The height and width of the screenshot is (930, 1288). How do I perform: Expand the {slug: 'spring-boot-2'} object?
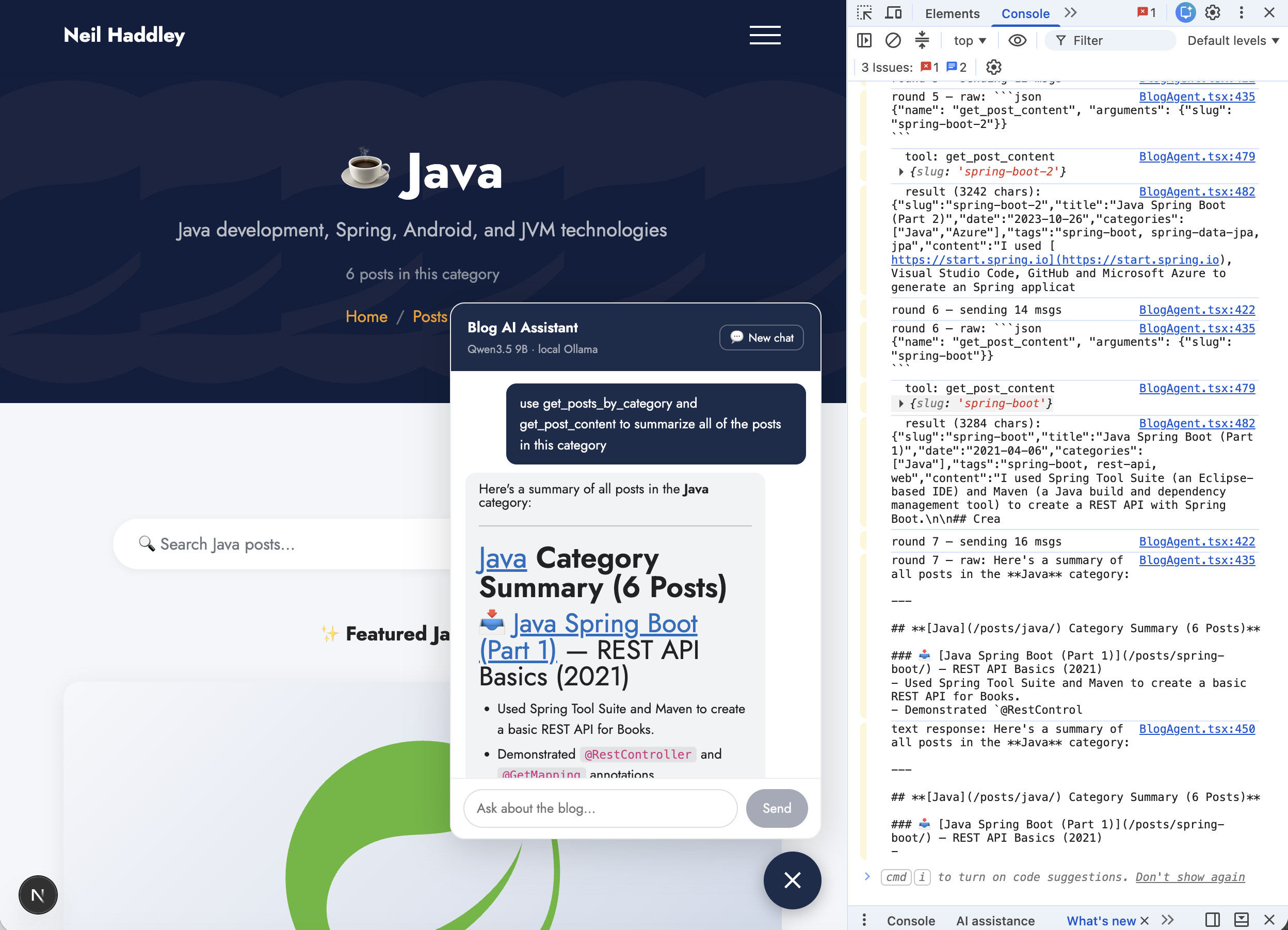(900, 171)
